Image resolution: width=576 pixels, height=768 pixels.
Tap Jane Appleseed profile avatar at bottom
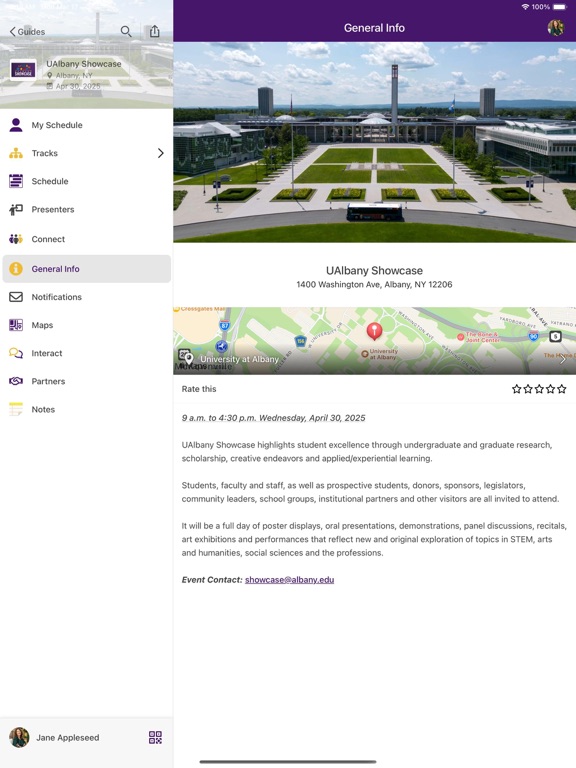point(19,737)
